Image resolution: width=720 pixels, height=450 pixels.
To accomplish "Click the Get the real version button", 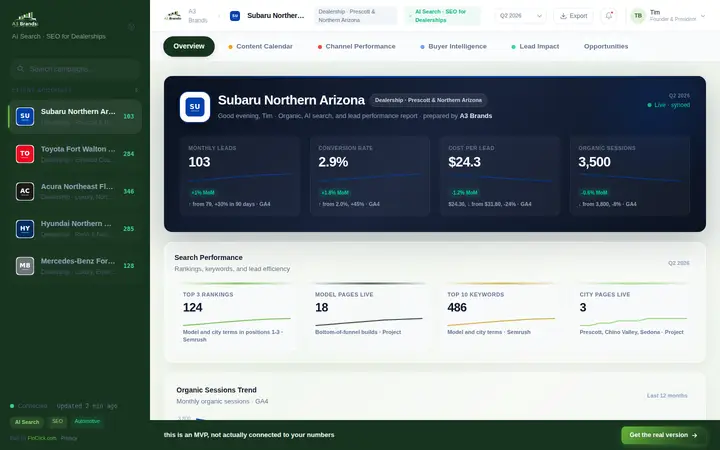I will pyautogui.click(x=663, y=435).
